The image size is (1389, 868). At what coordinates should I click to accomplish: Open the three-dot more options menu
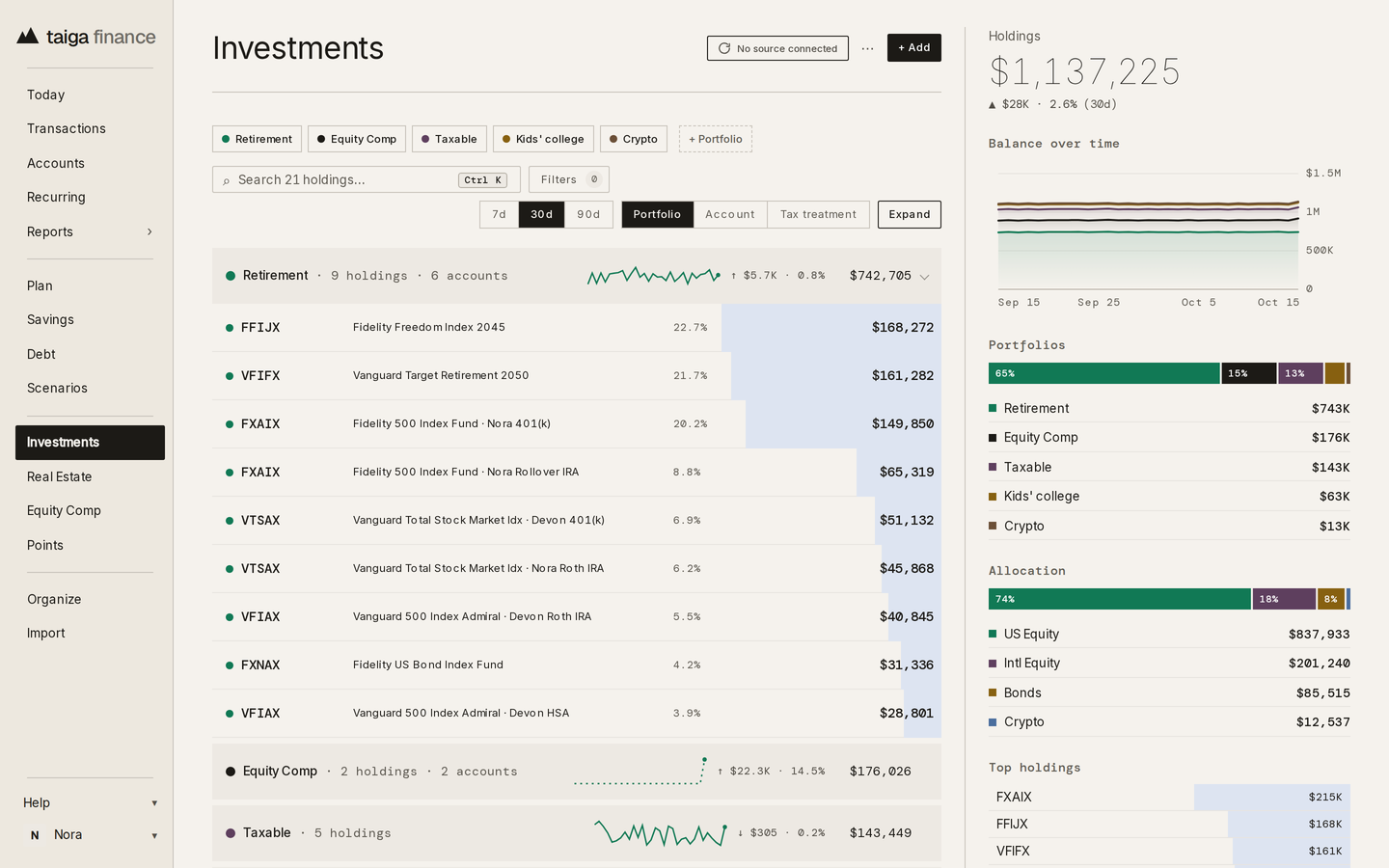click(868, 48)
